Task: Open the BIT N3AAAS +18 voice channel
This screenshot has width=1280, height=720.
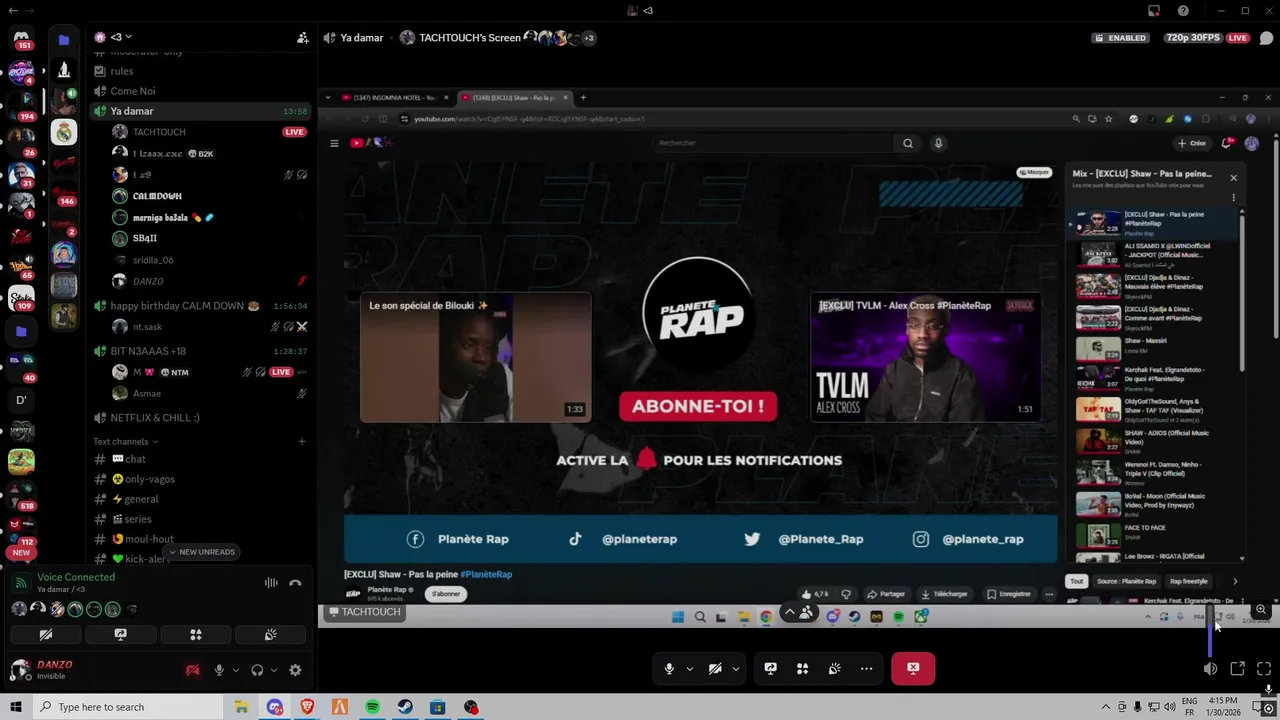Action: pyautogui.click(x=200, y=351)
